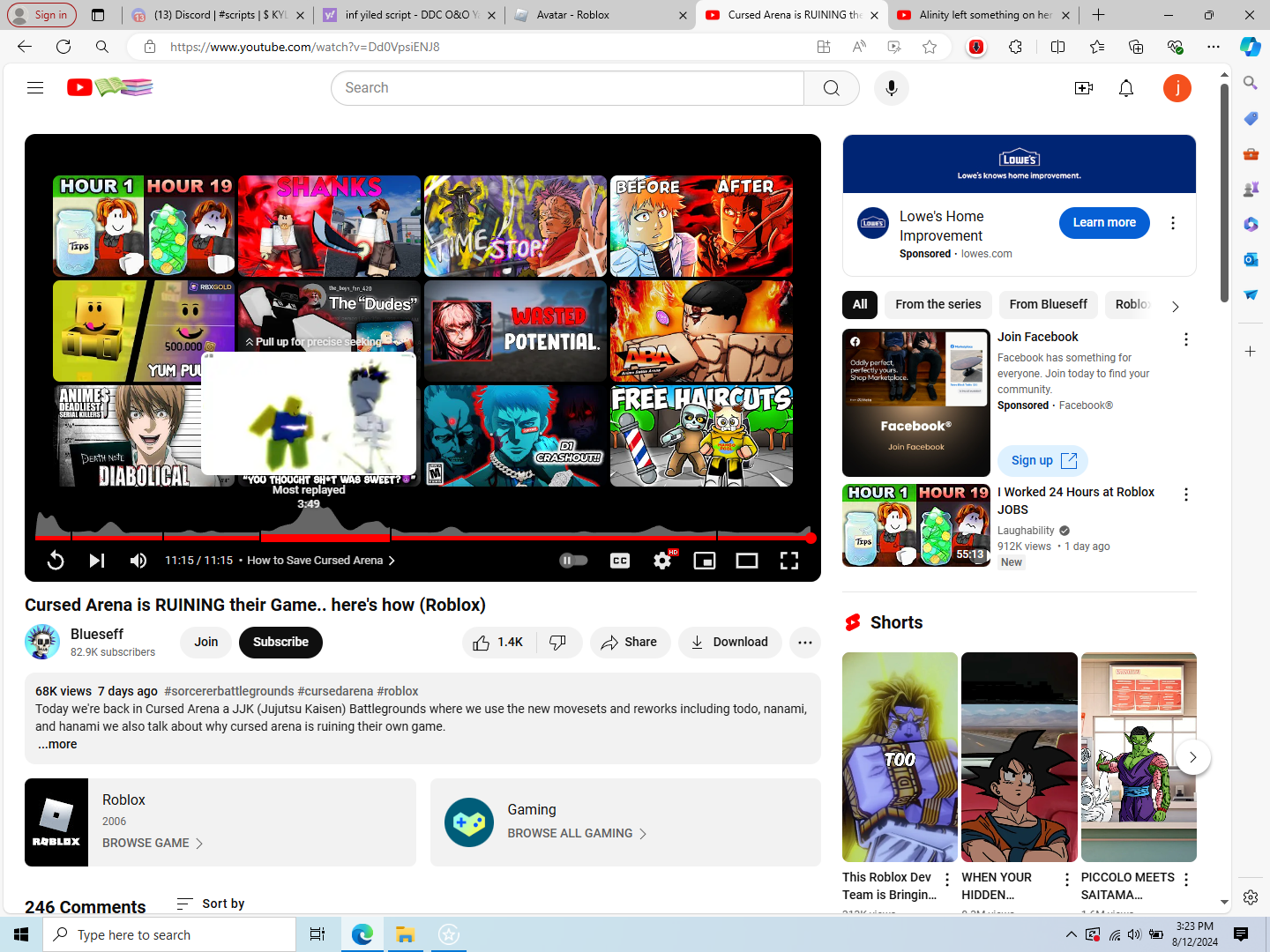The height and width of the screenshot is (952, 1270).
Task: Open a new browser tab
Action: (x=1098, y=15)
